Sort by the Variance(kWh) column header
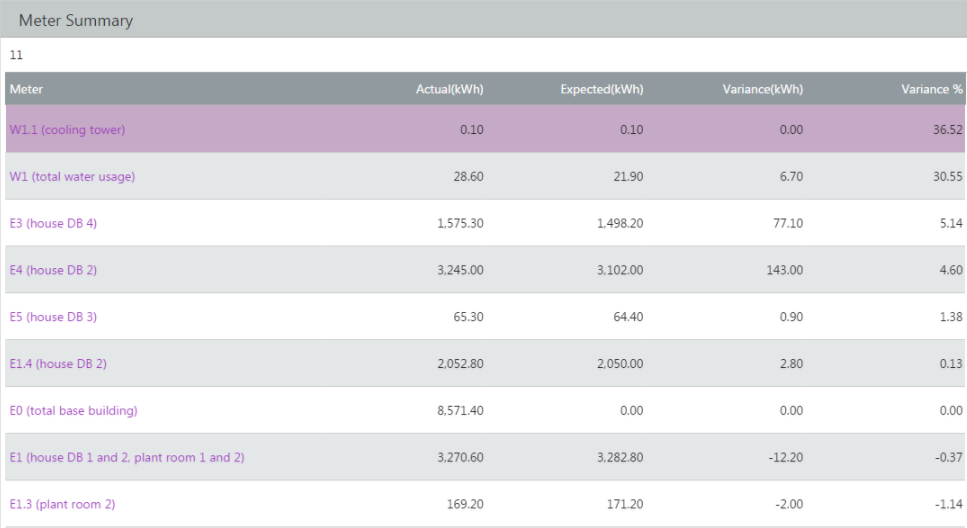The width and height of the screenshot is (967, 528). pyautogui.click(x=763, y=89)
